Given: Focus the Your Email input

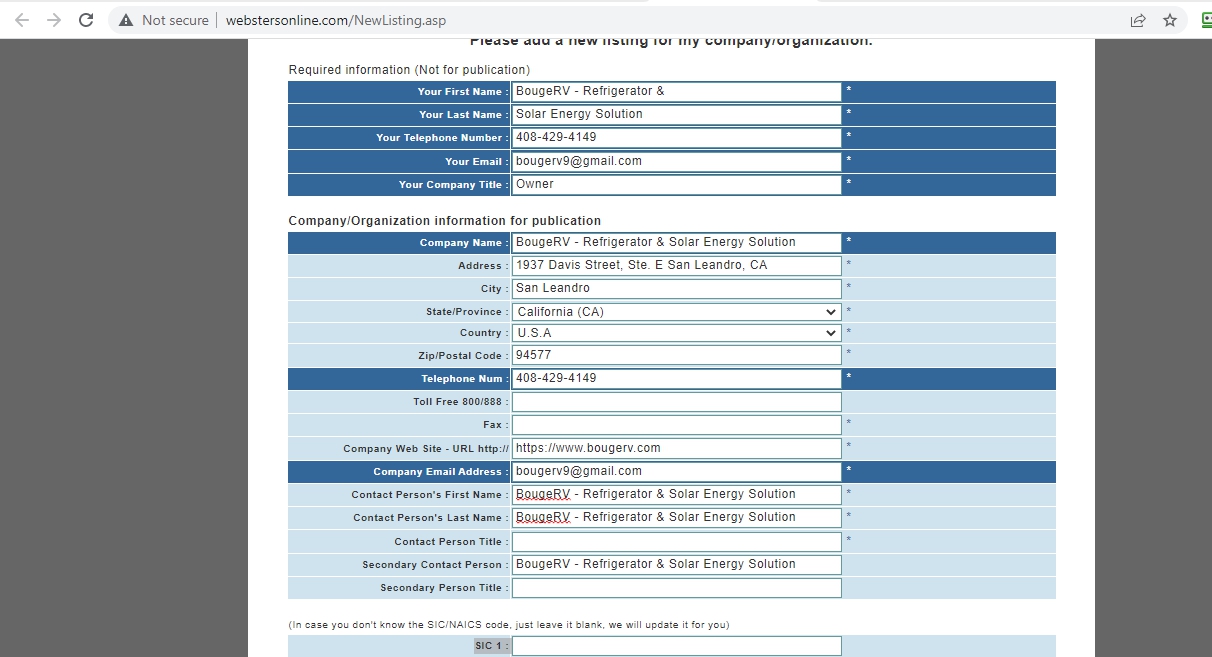Looking at the screenshot, I should tap(676, 161).
